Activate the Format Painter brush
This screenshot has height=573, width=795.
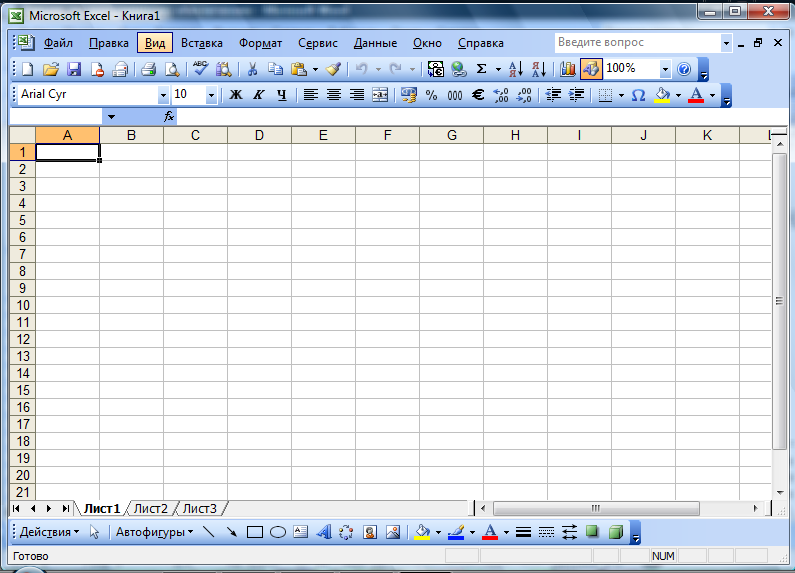pyautogui.click(x=333, y=69)
